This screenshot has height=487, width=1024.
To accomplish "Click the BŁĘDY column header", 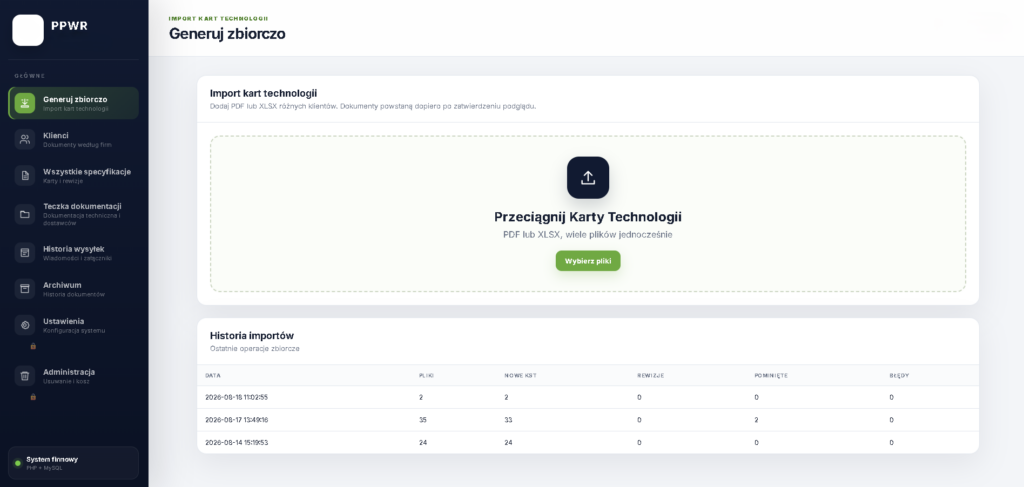I will tap(899, 375).
